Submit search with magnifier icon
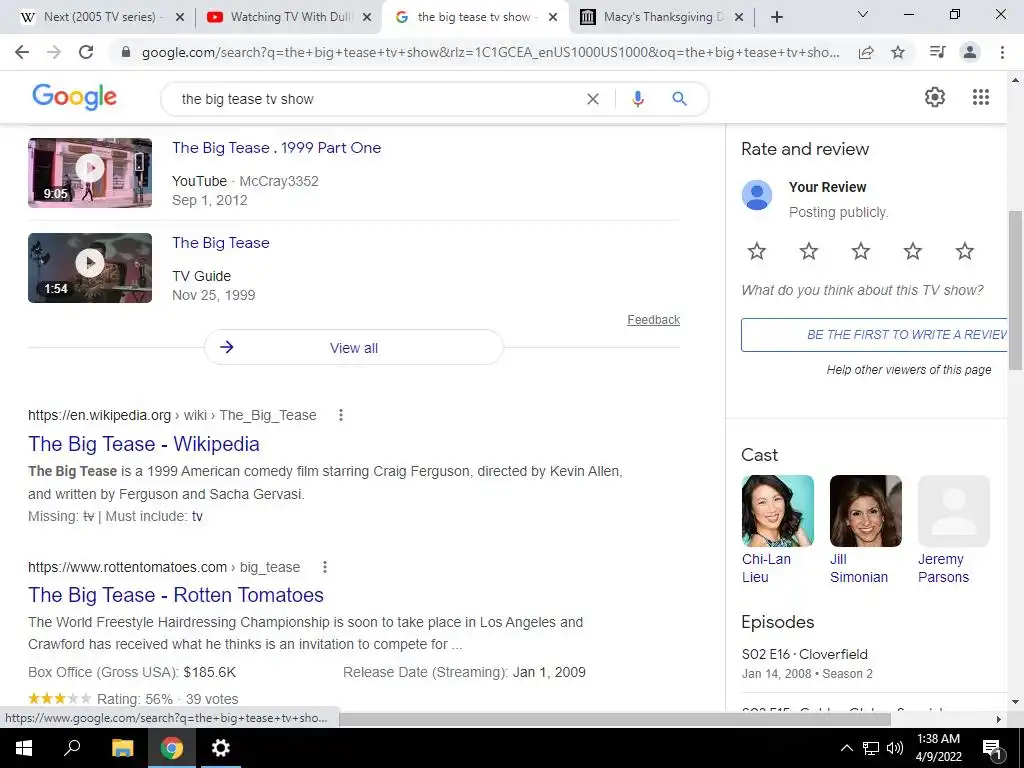Screen dimensions: 1024x768 tap(679, 99)
